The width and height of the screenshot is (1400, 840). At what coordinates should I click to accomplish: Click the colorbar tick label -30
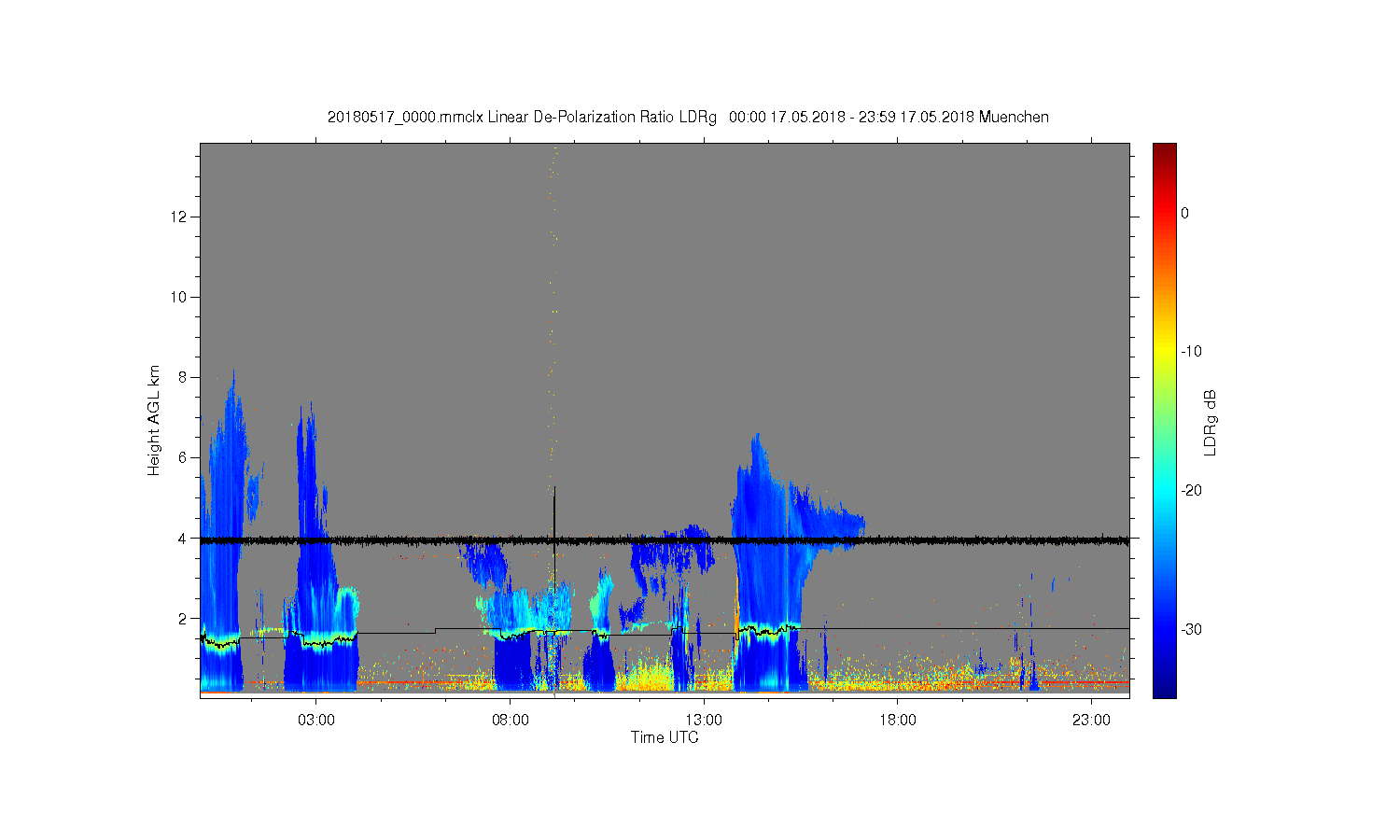(1191, 630)
